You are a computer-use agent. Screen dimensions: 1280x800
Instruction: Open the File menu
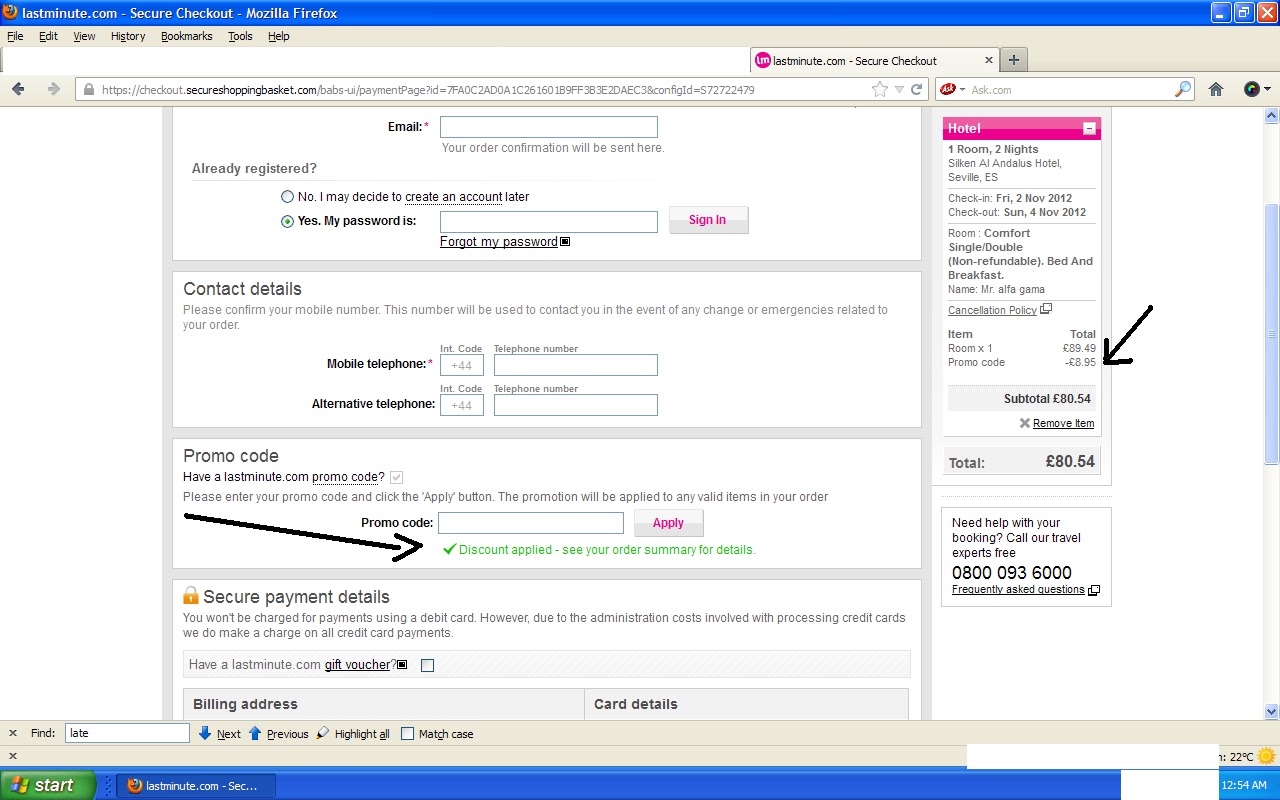[15, 36]
